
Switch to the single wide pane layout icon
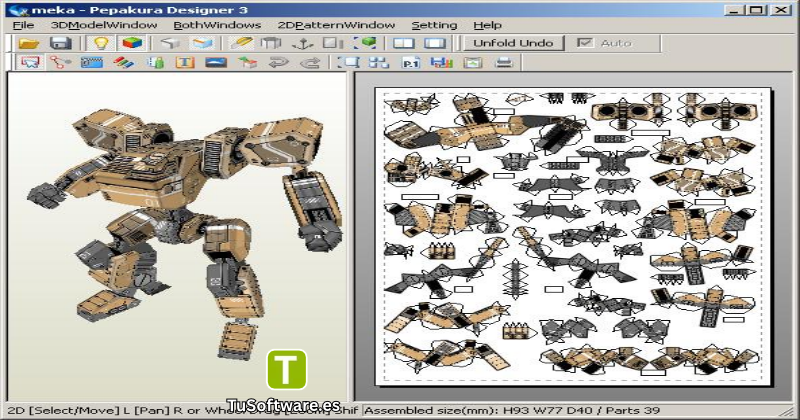click(x=435, y=43)
